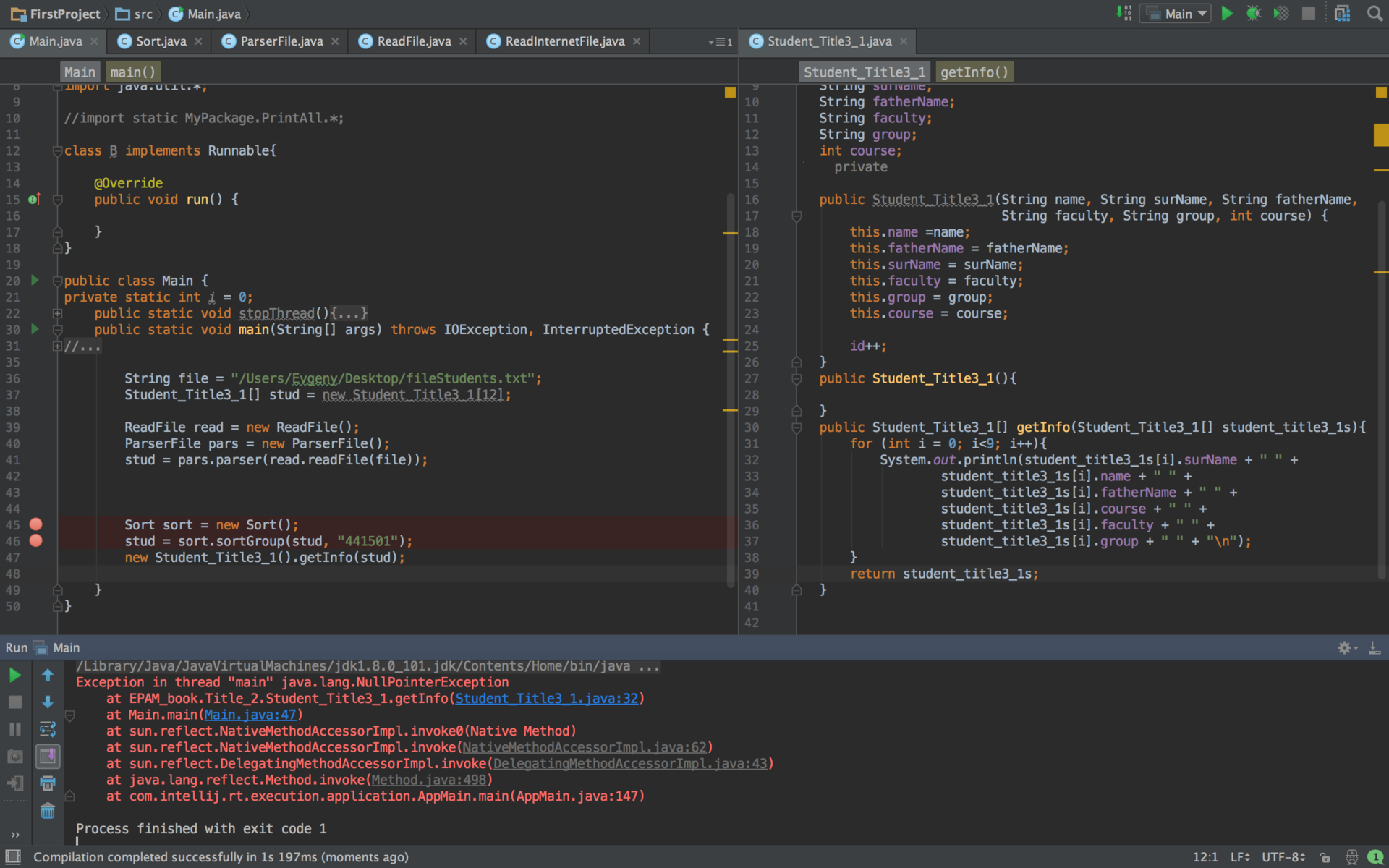Collapse the stack trace fold in console
The width and height of the screenshot is (1389, 868).
click(70, 715)
